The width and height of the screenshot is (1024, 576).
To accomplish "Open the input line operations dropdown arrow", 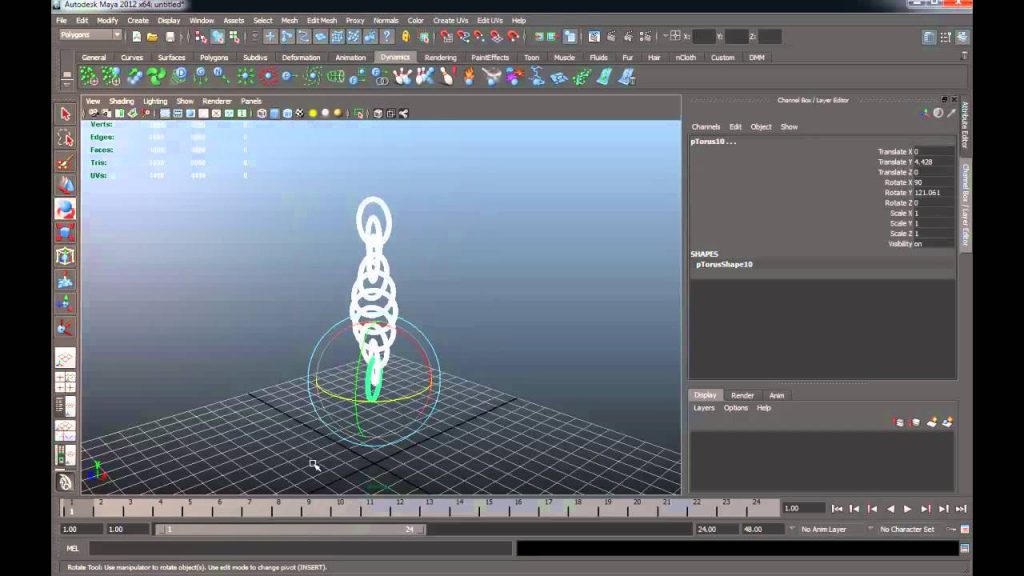I will [x=666, y=37].
